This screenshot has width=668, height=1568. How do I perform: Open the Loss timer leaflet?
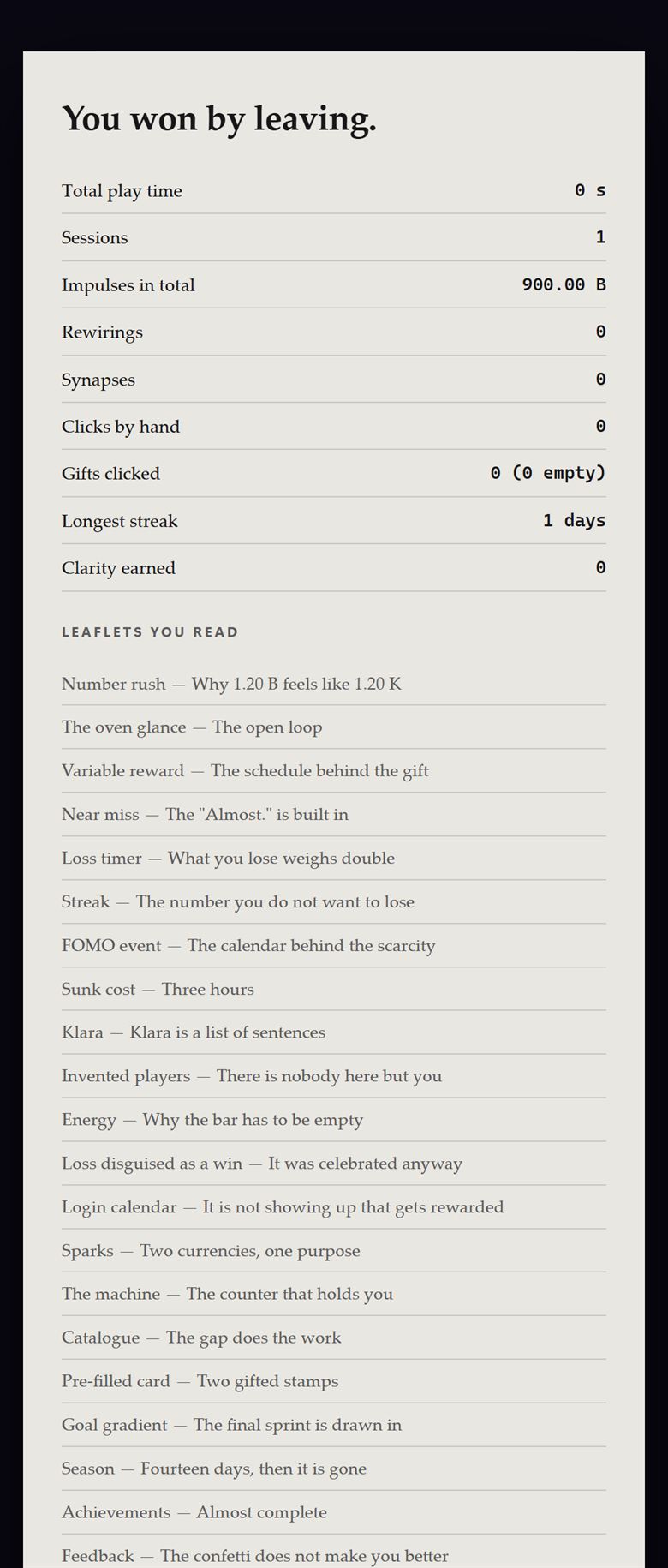pyautogui.click(x=334, y=859)
